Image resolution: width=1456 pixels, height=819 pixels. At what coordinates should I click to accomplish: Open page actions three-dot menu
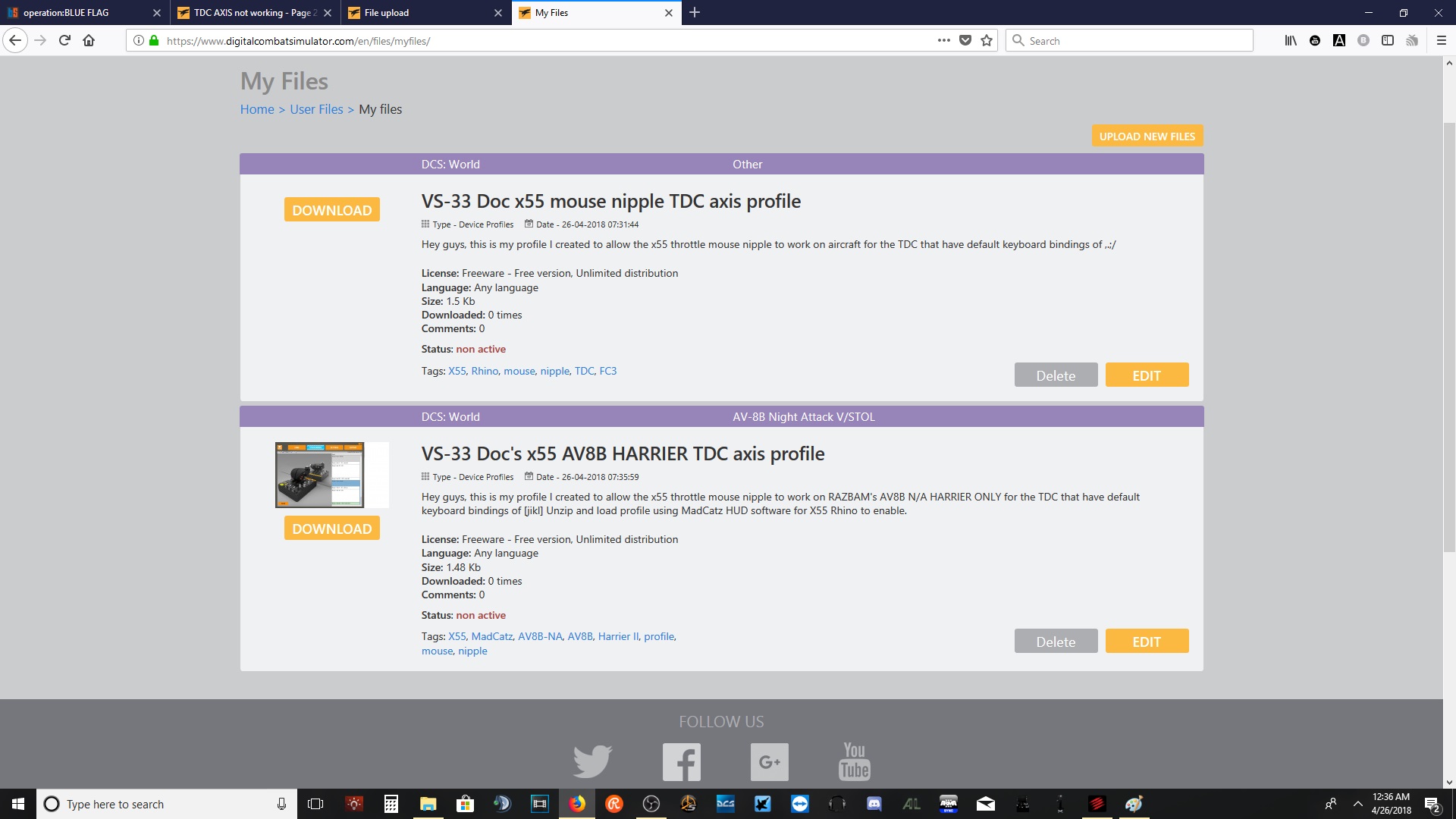(x=943, y=41)
